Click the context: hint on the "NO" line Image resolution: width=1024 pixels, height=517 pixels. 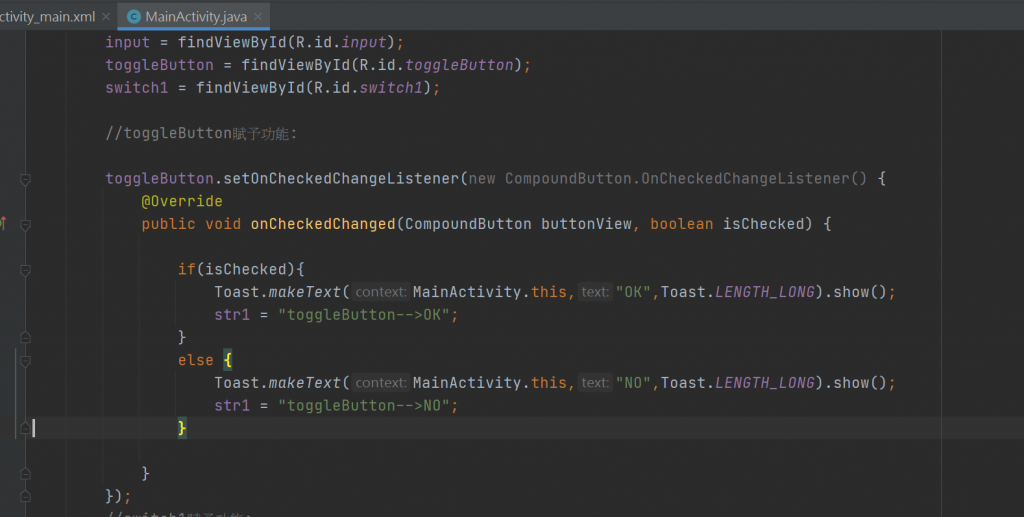381,383
